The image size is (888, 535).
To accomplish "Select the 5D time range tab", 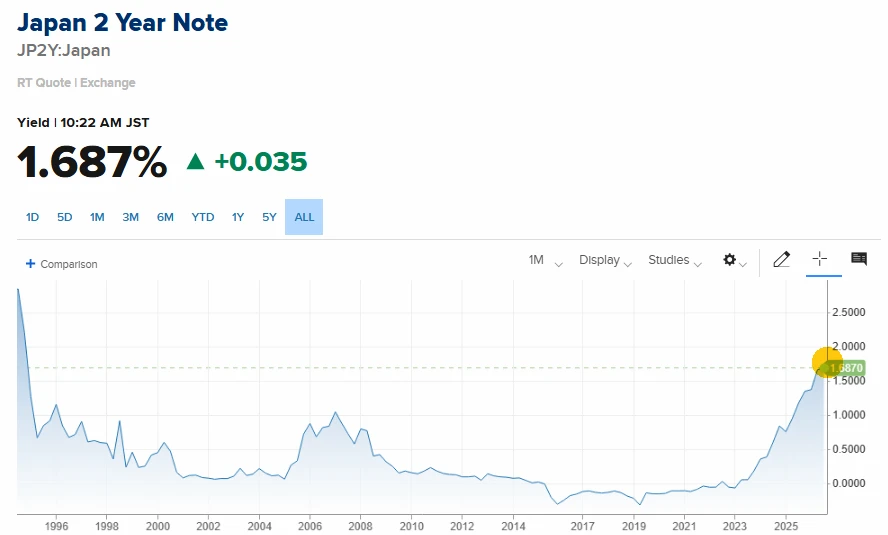I will [65, 217].
